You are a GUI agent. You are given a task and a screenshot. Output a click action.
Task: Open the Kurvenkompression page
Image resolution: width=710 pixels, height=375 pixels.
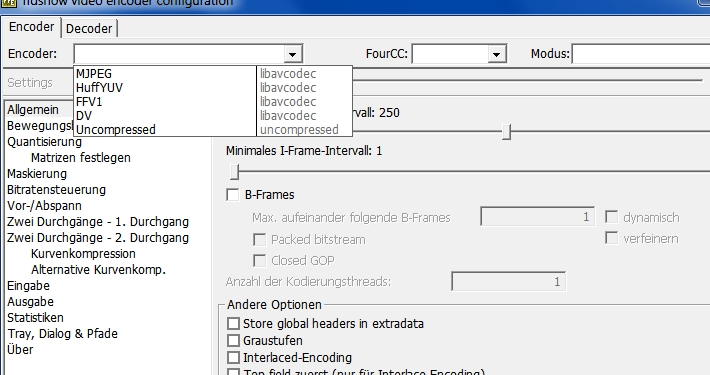pyautogui.click(x=83, y=254)
